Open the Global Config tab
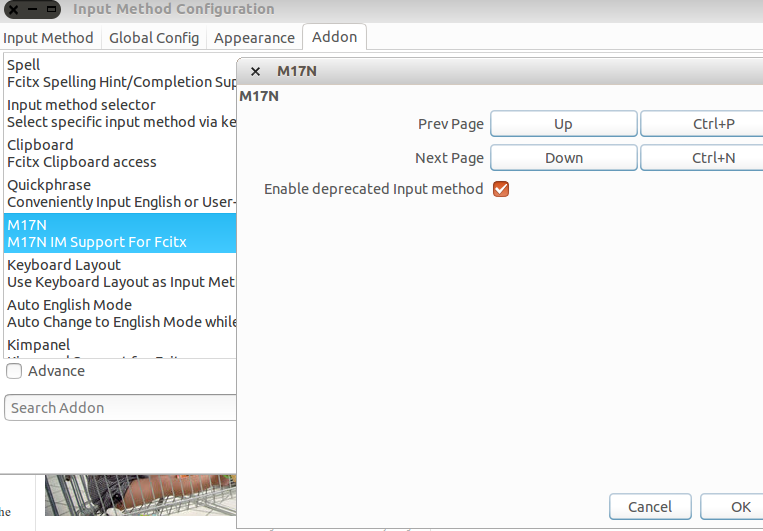This screenshot has height=531, width=763. pos(154,37)
